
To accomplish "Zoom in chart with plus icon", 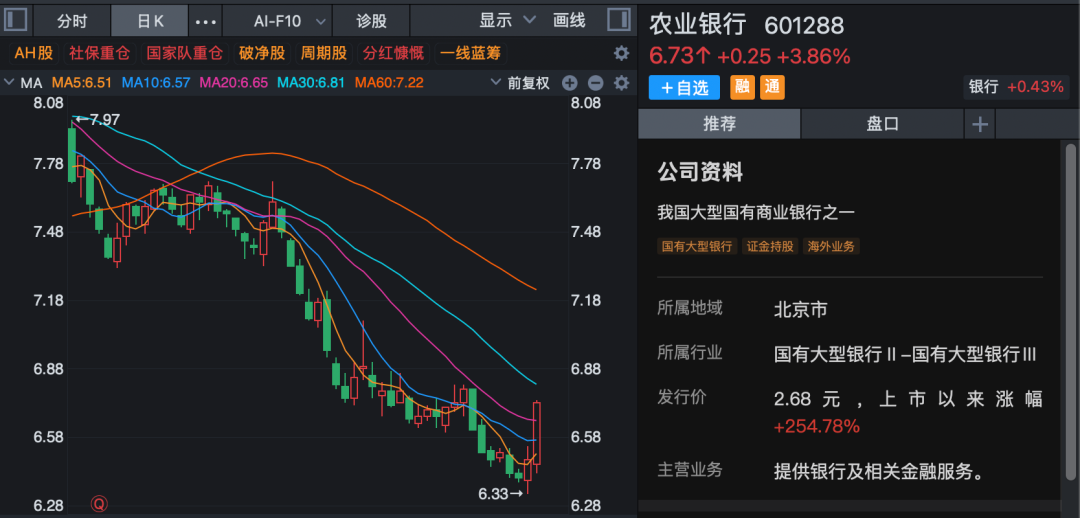I will coord(570,83).
